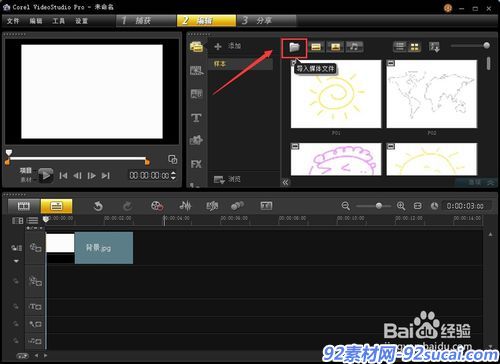Toggle show audio files in the library
This screenshot has width=500, height=364.
354,47
